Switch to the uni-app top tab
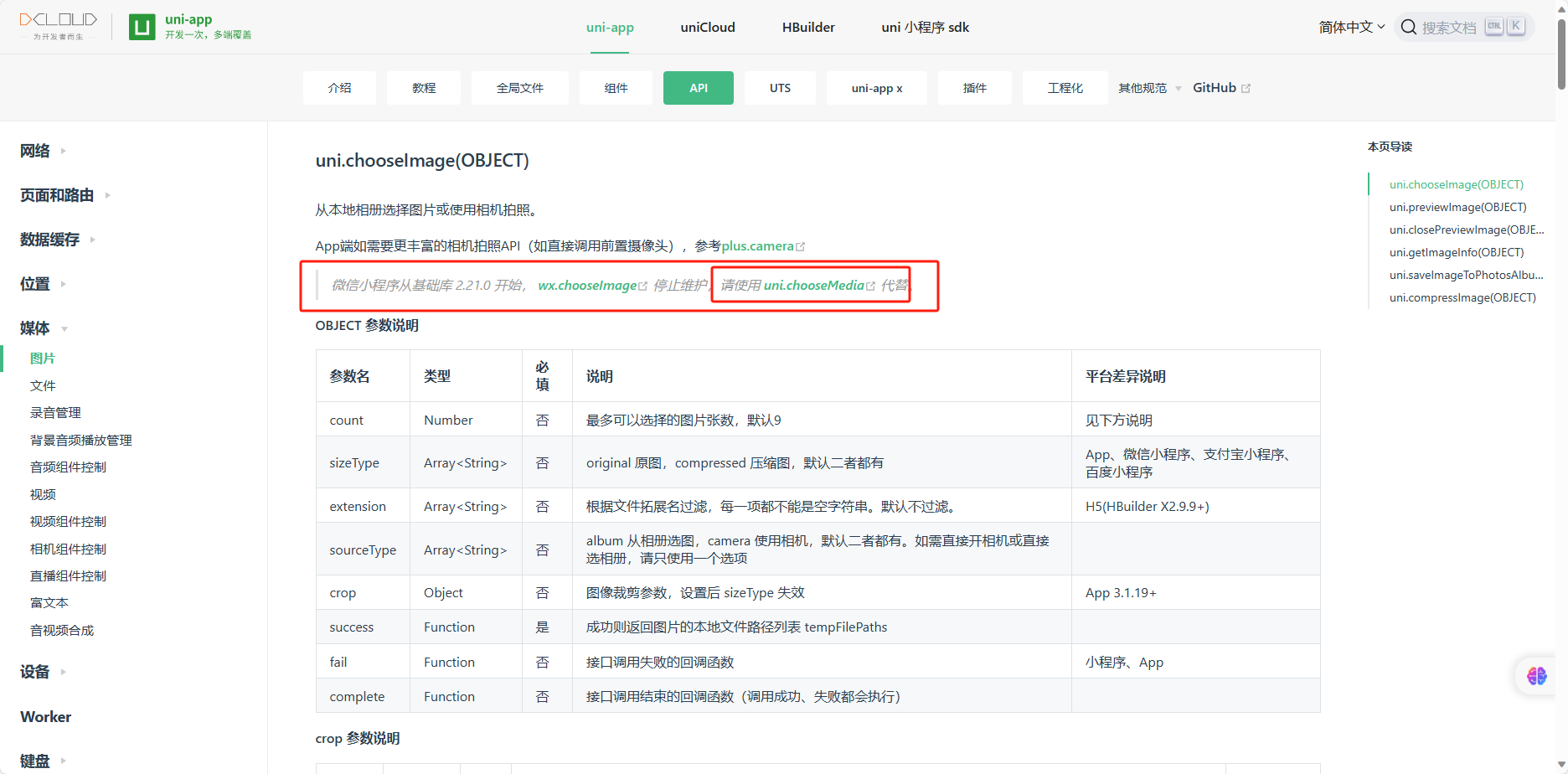The image size is (1568, 774). (610, 27)
